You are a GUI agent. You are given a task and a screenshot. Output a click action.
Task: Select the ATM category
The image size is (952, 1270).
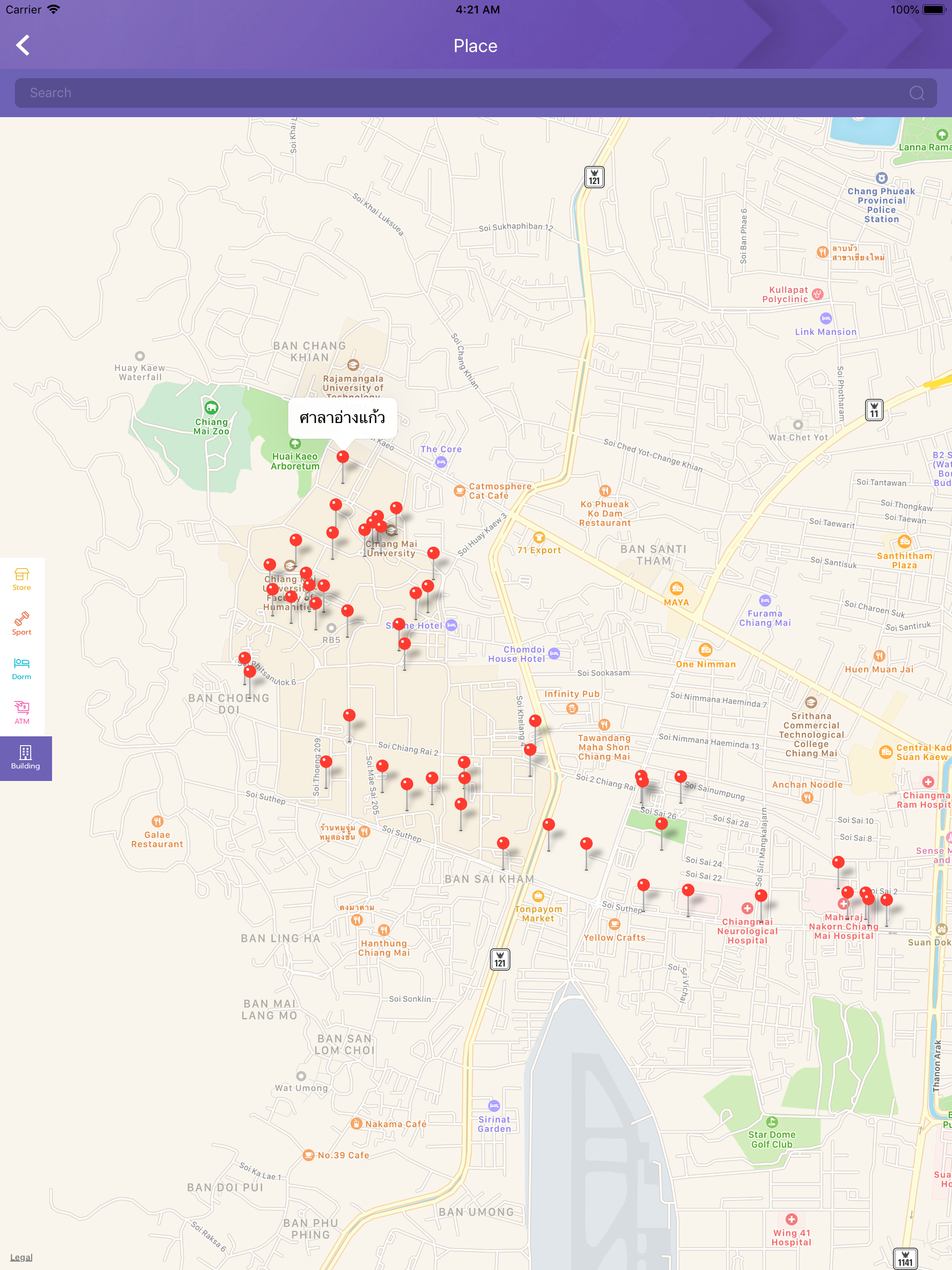coord(22,714)
